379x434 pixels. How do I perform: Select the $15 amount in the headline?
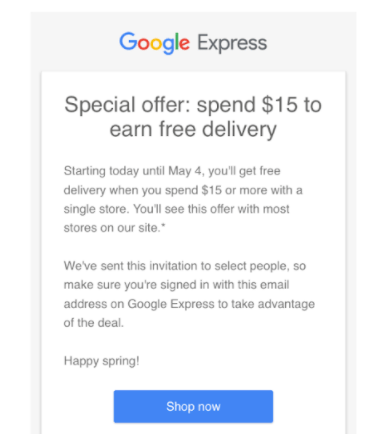coord(279,104)
